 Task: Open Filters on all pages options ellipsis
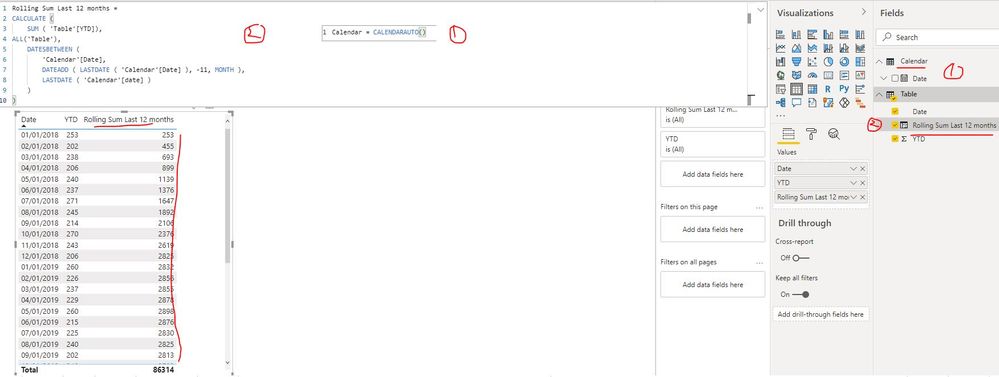759,262
